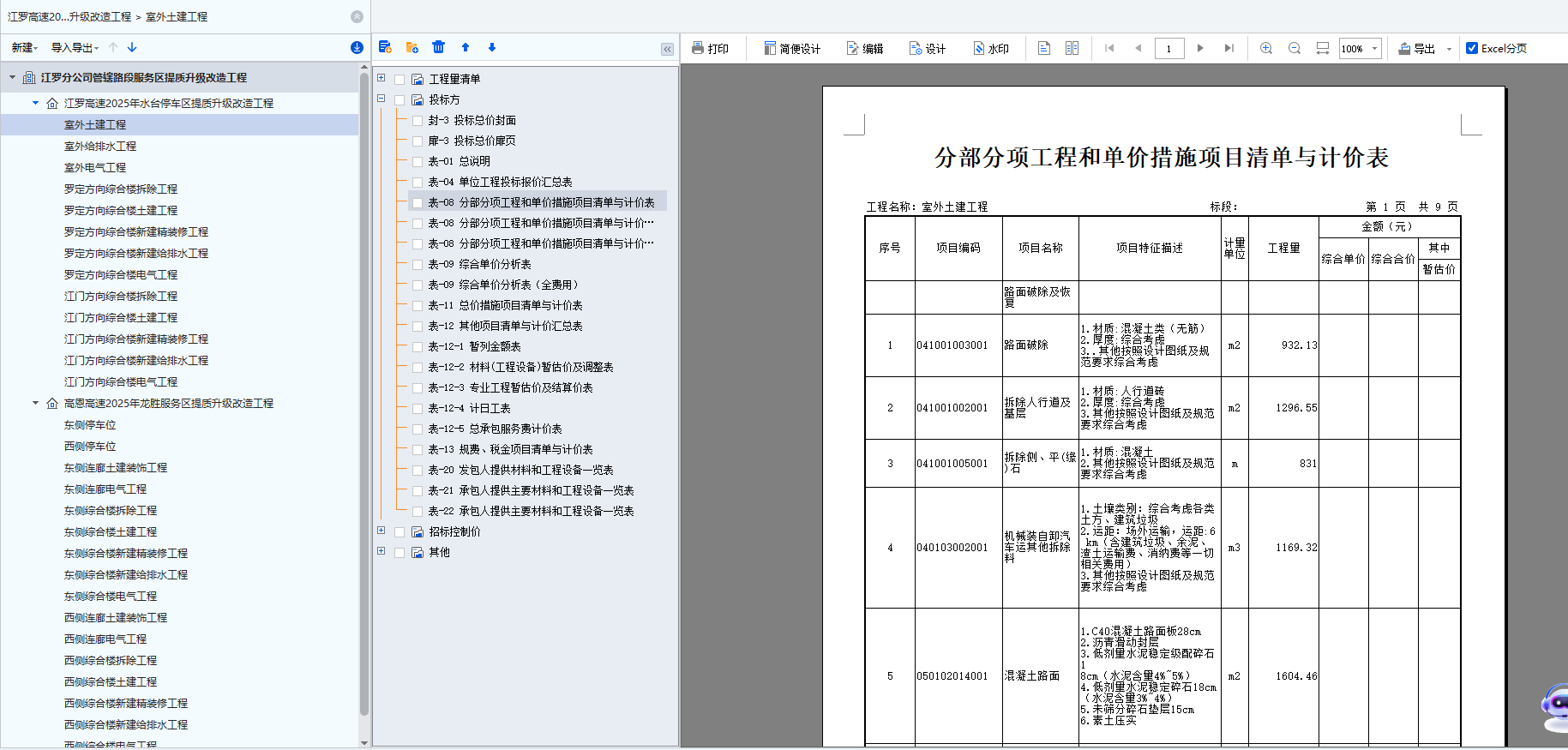The height and width of the screenshot is (750, 1568).
Task: Go to the next report page
Action: (1200, 48)
